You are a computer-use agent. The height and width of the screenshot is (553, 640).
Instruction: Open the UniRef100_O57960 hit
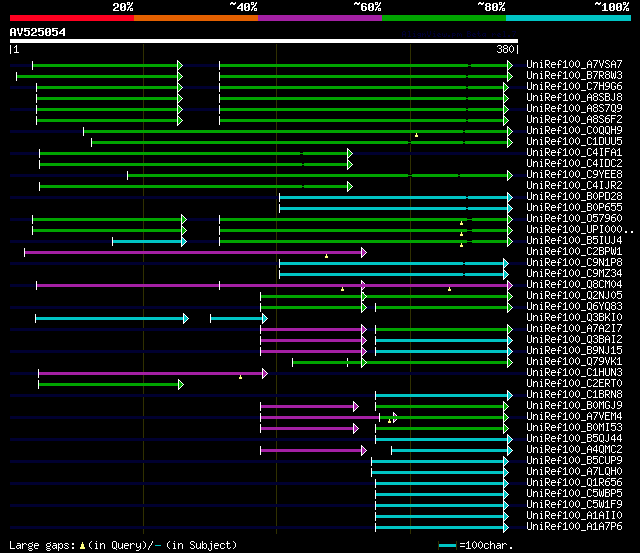574,219
